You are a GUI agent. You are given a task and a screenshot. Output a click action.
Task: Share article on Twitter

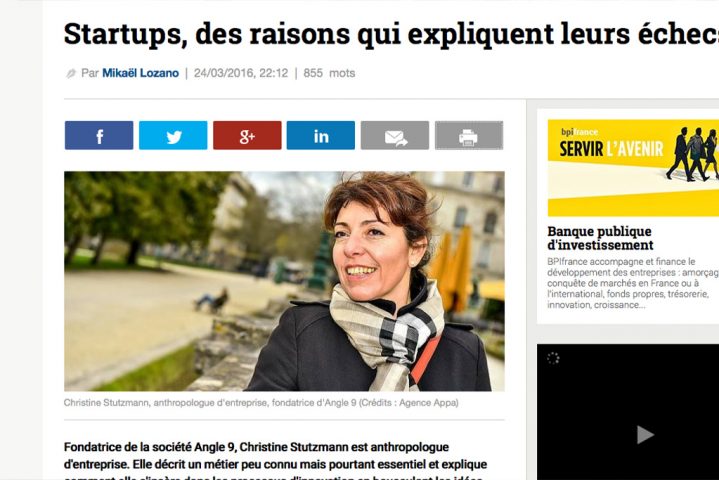coord(173,135)
